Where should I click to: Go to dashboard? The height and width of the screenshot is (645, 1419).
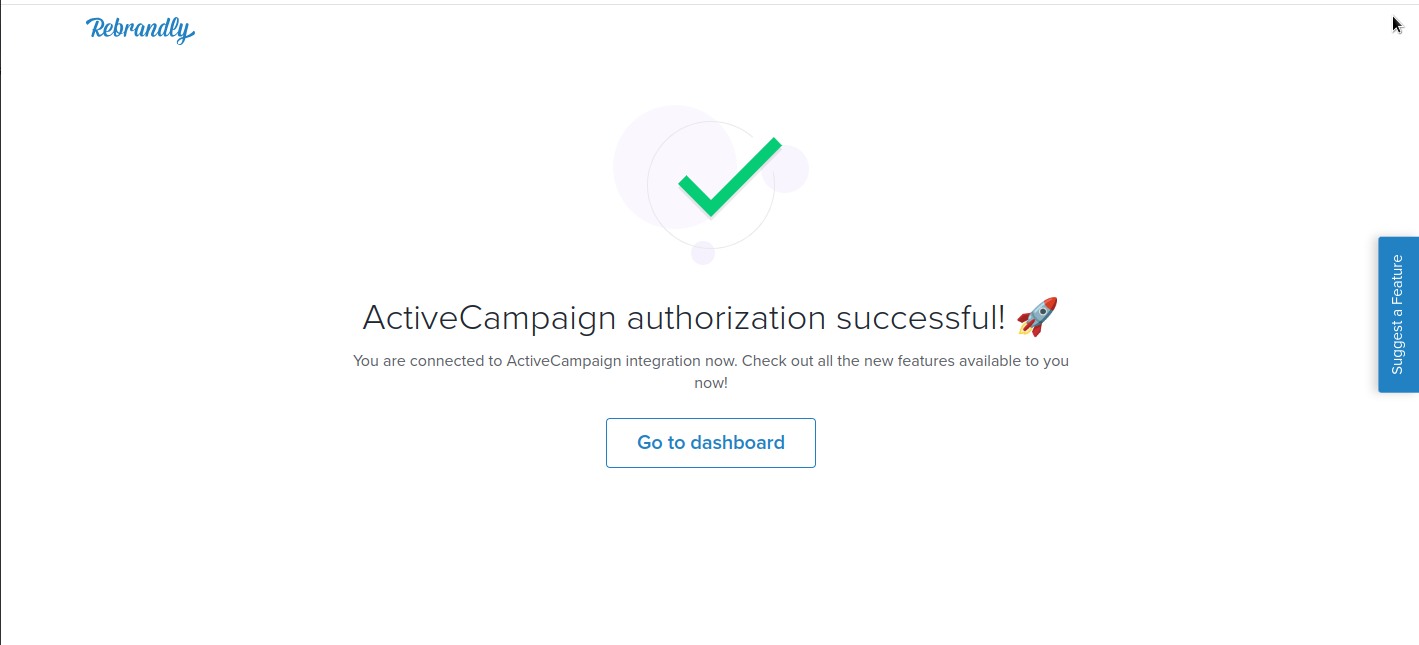point(711,443)
